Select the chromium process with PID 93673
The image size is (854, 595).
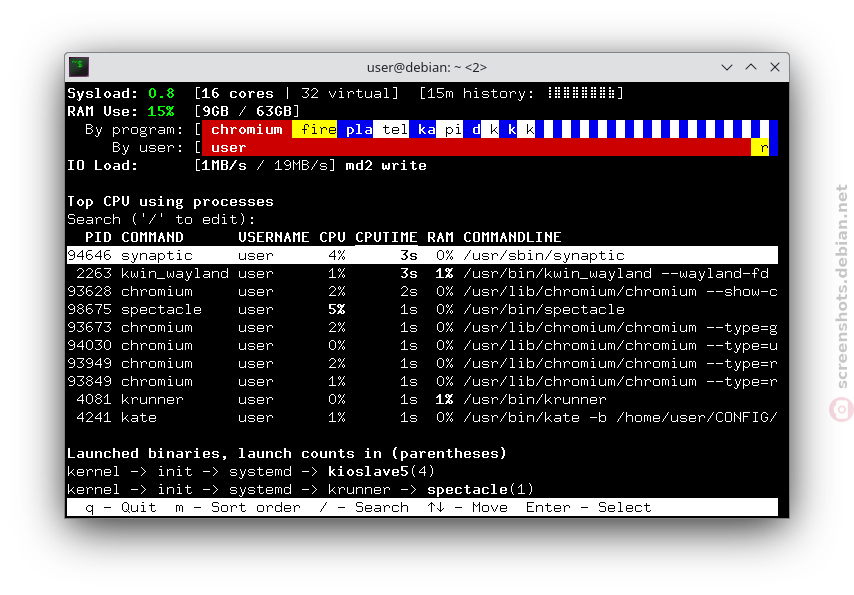point(422,327)
